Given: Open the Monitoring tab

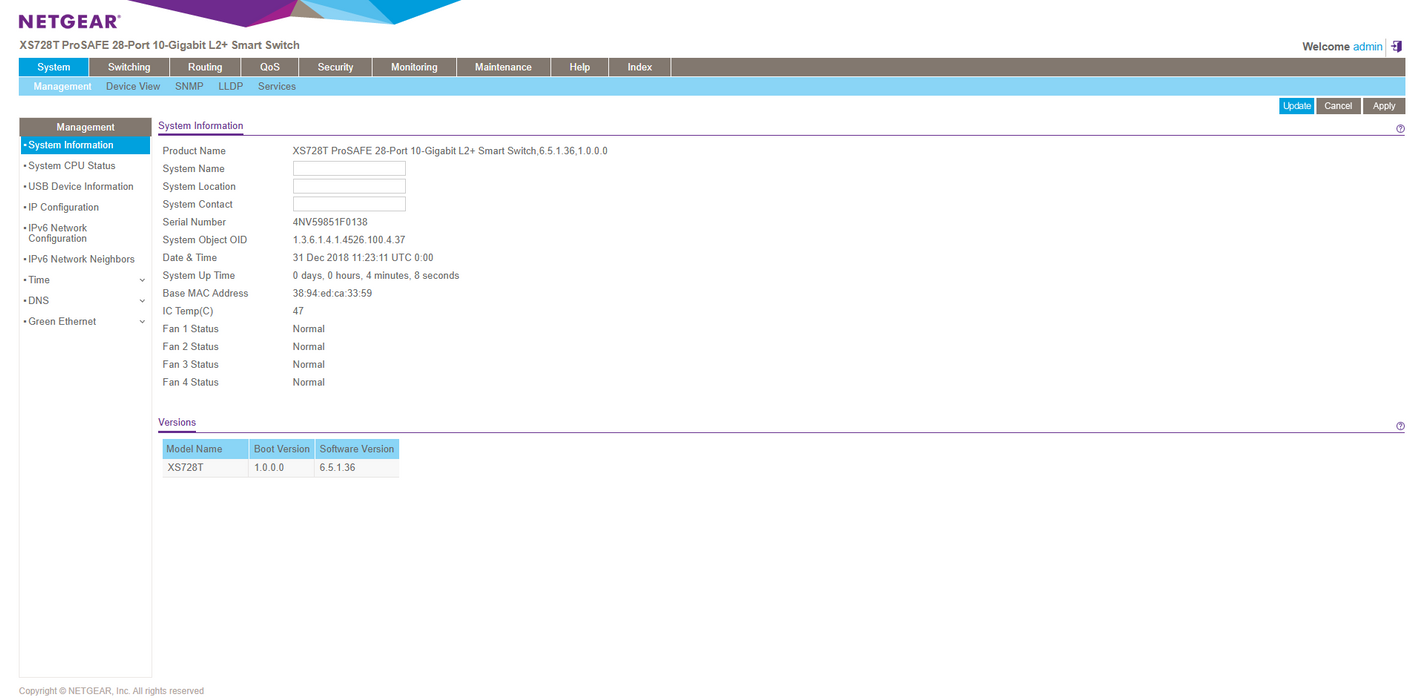Looking at the screenshot, I should [x=414, y=67].
